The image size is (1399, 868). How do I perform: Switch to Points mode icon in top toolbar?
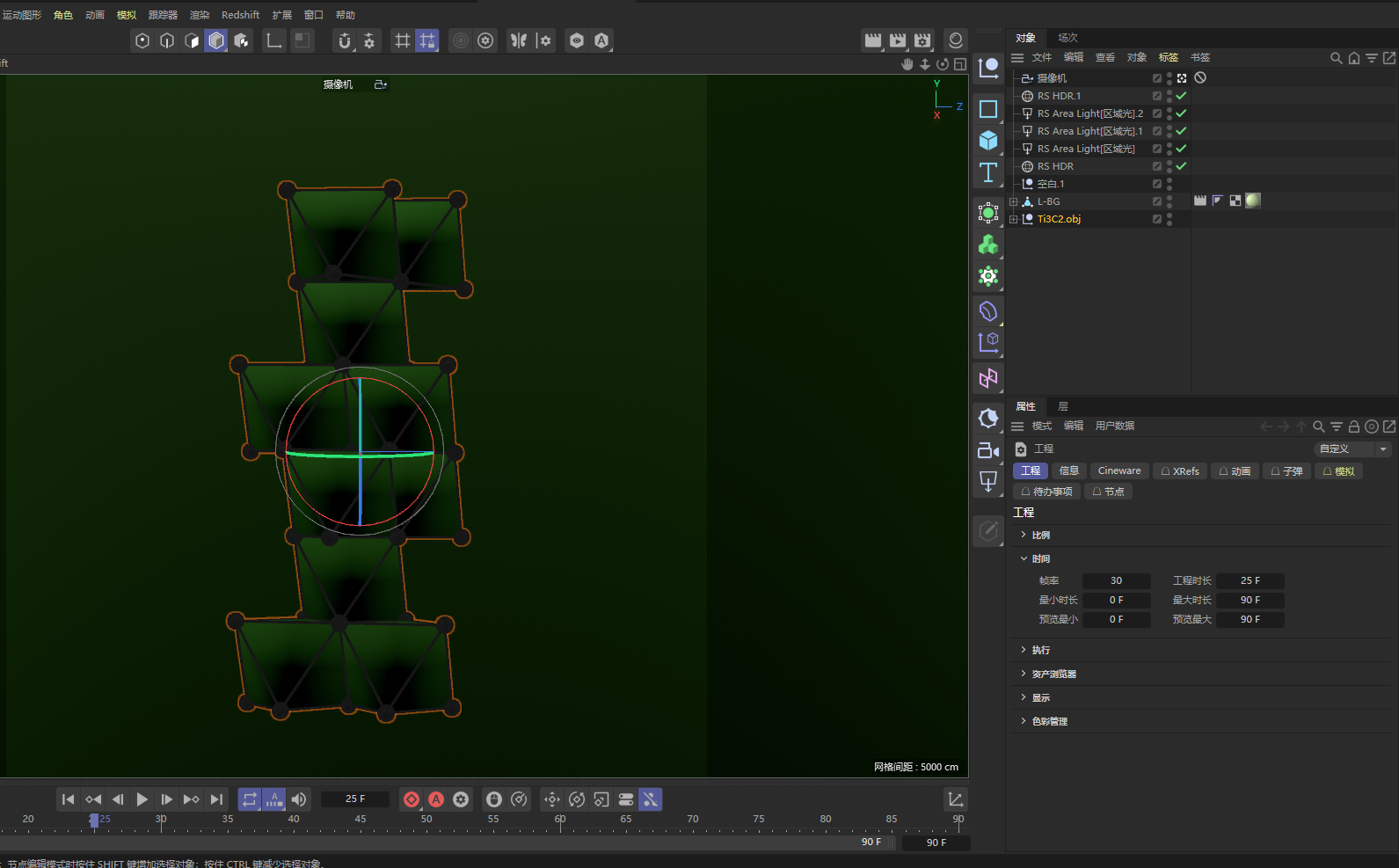pos(142,40)
